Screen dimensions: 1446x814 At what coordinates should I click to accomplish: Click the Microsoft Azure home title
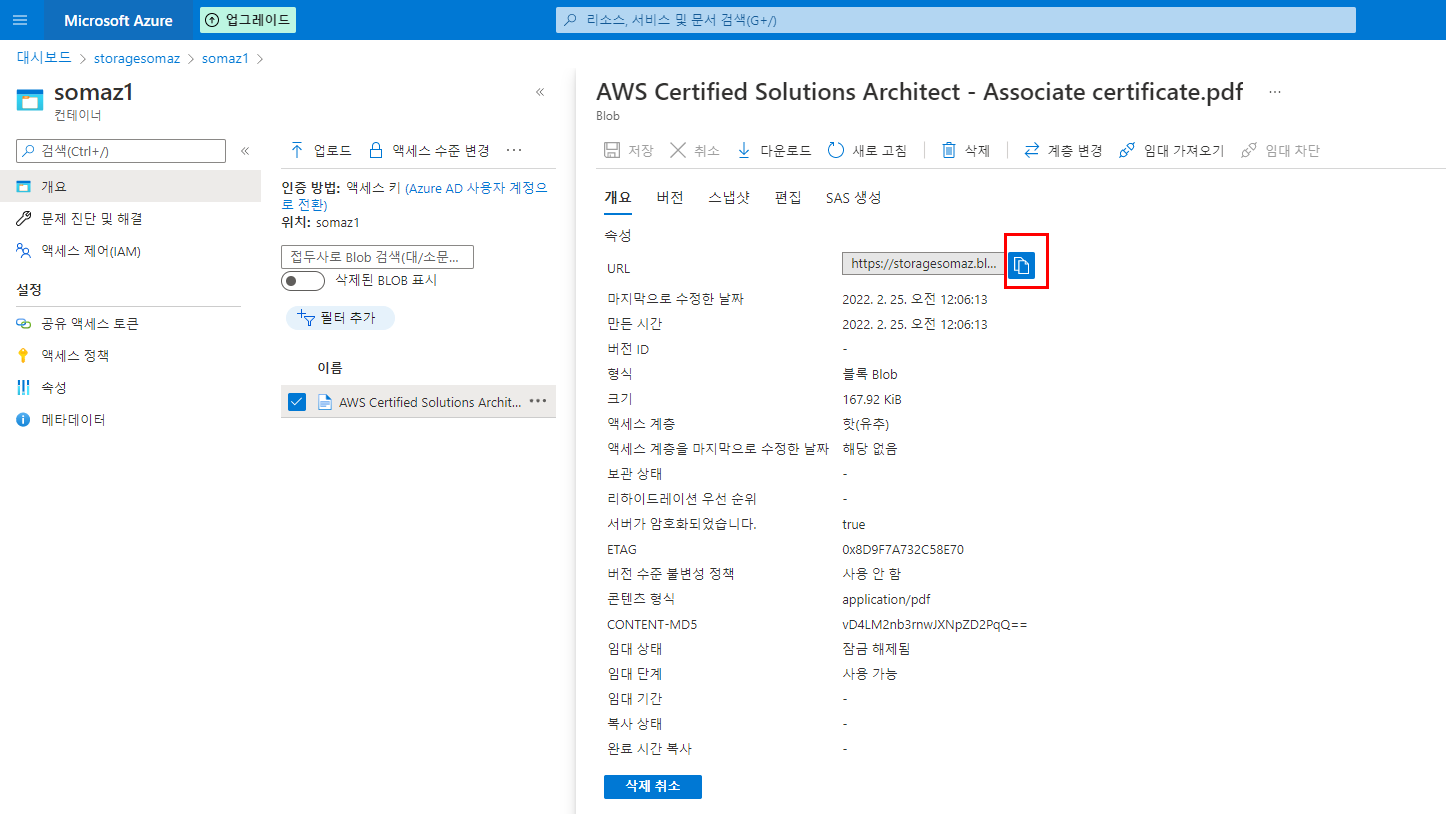coord(118,20)
